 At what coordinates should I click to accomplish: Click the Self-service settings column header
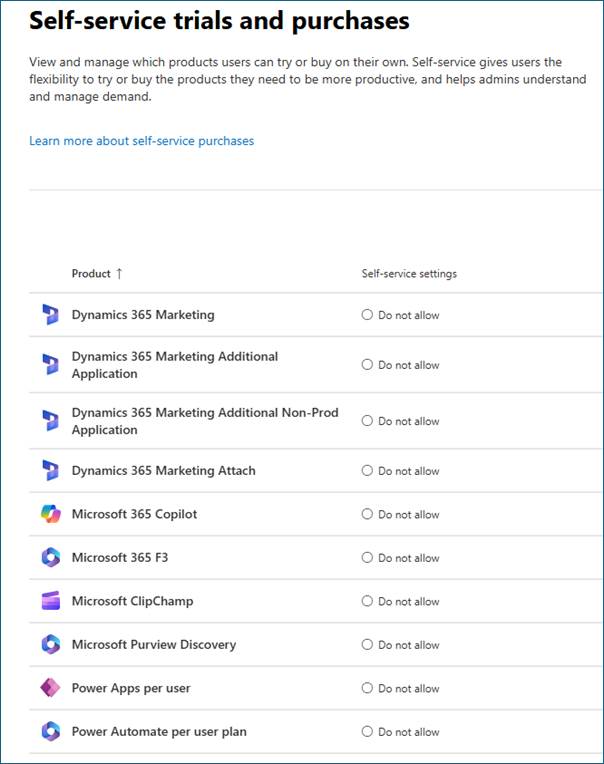pyautogui.click(x=409, y=274)
